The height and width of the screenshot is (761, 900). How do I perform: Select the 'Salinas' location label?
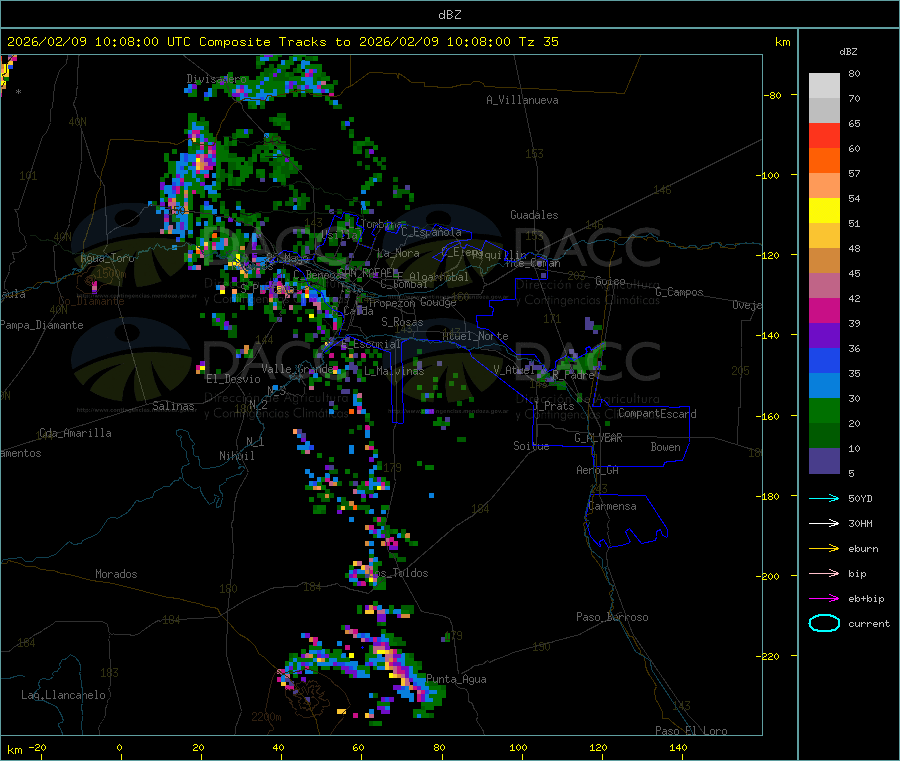pos(173,406)
